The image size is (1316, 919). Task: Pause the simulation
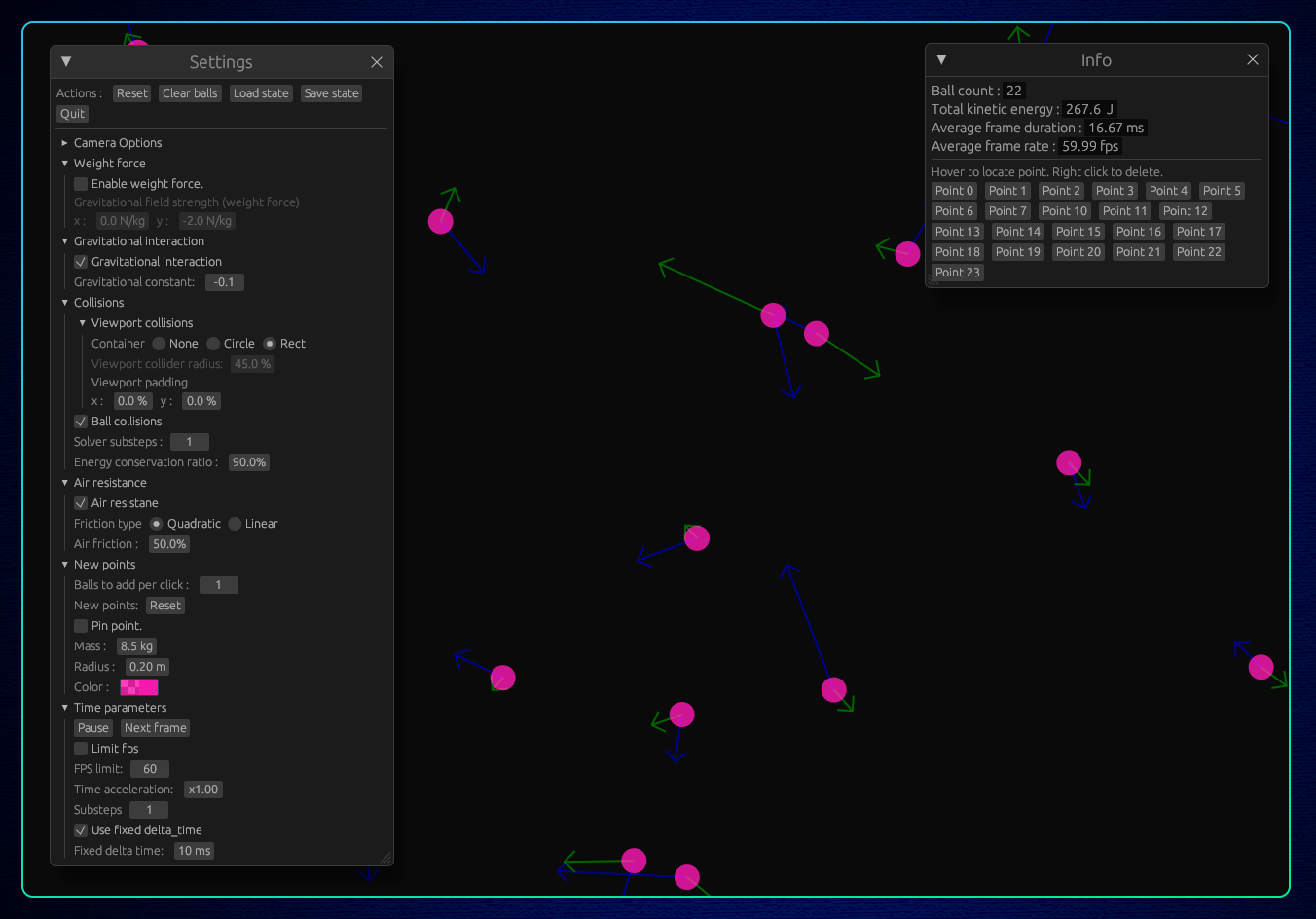pyautogui.click(x=92, y=727)
